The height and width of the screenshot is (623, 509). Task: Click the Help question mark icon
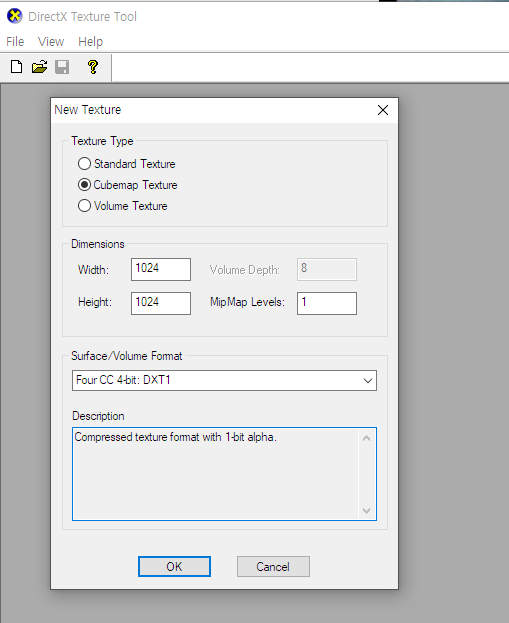coord(93,67)
